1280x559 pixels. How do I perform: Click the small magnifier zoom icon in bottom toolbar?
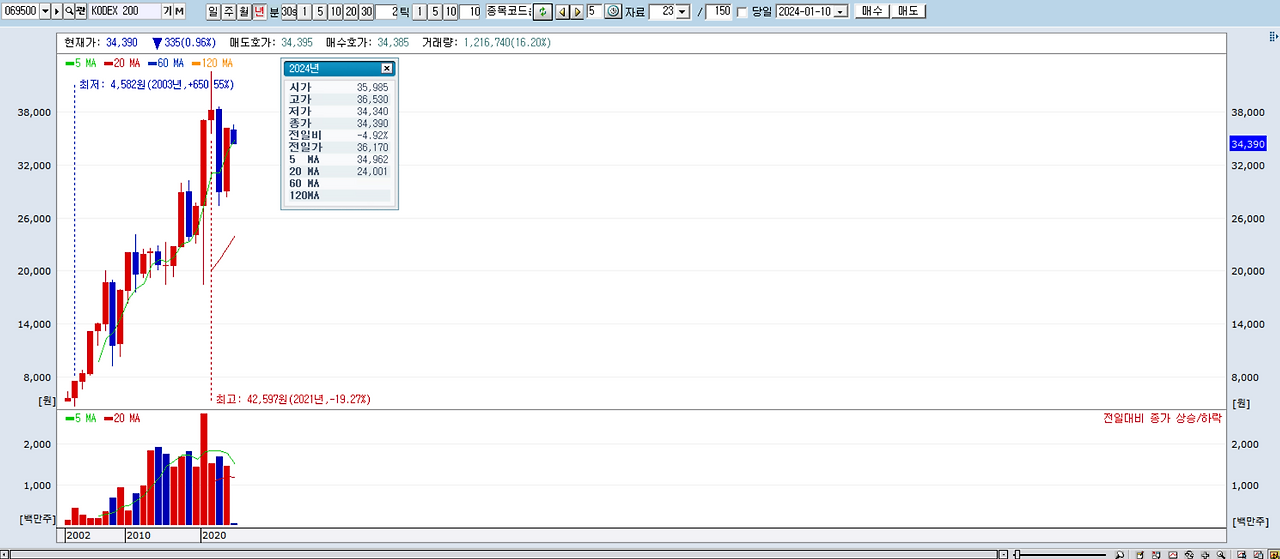(1220, 554)
